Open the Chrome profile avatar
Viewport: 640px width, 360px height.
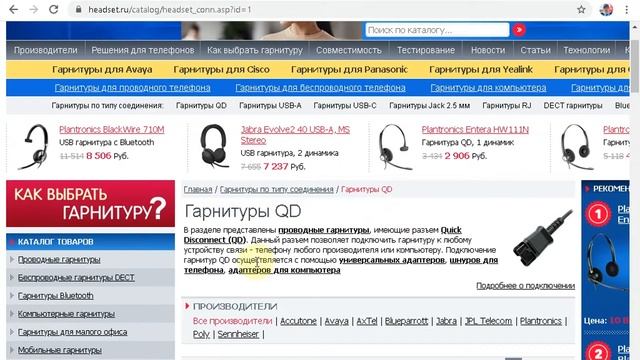tap(606, 9)
